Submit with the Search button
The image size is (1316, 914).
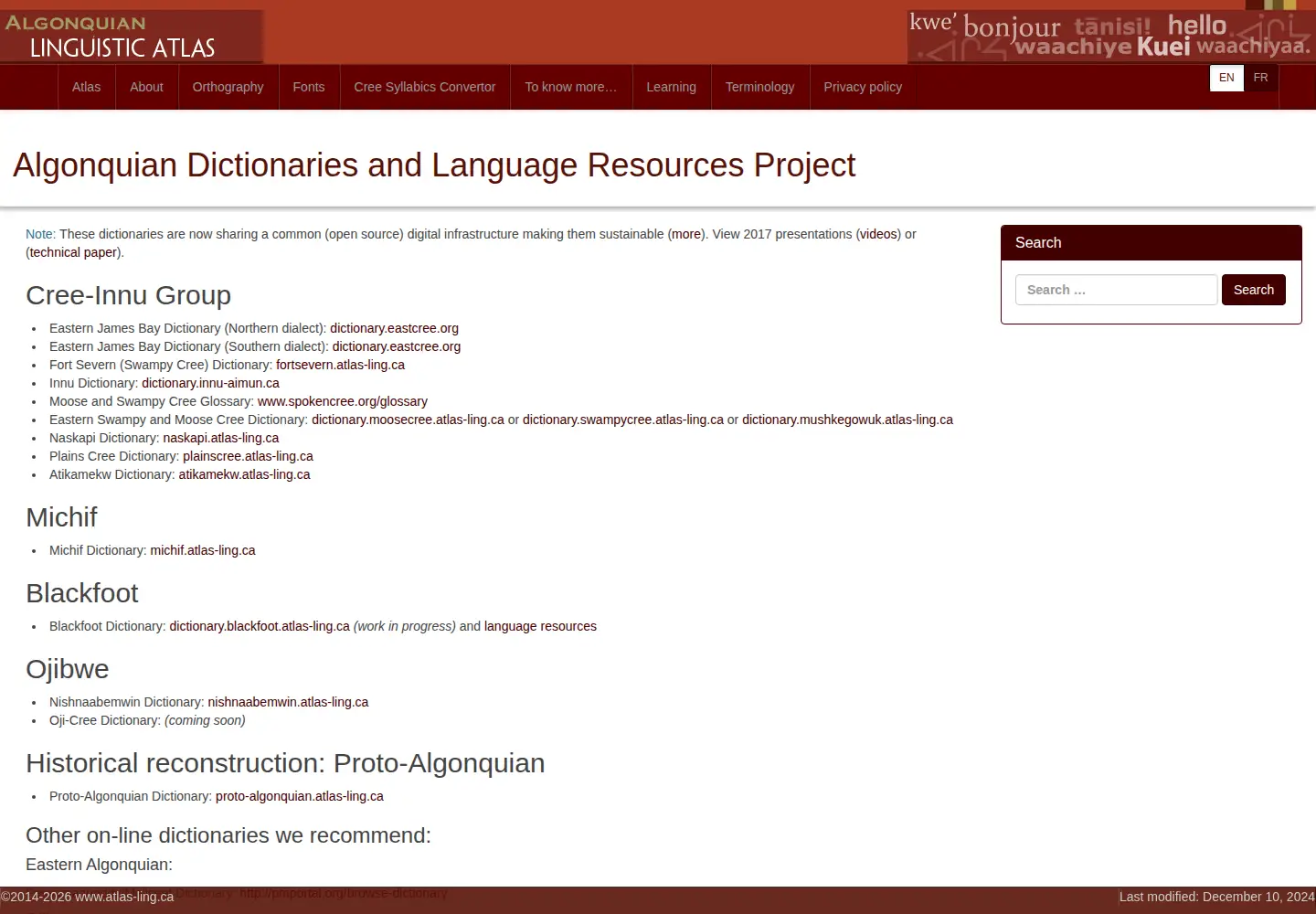pyautogui.click(x=1254, y=290)
